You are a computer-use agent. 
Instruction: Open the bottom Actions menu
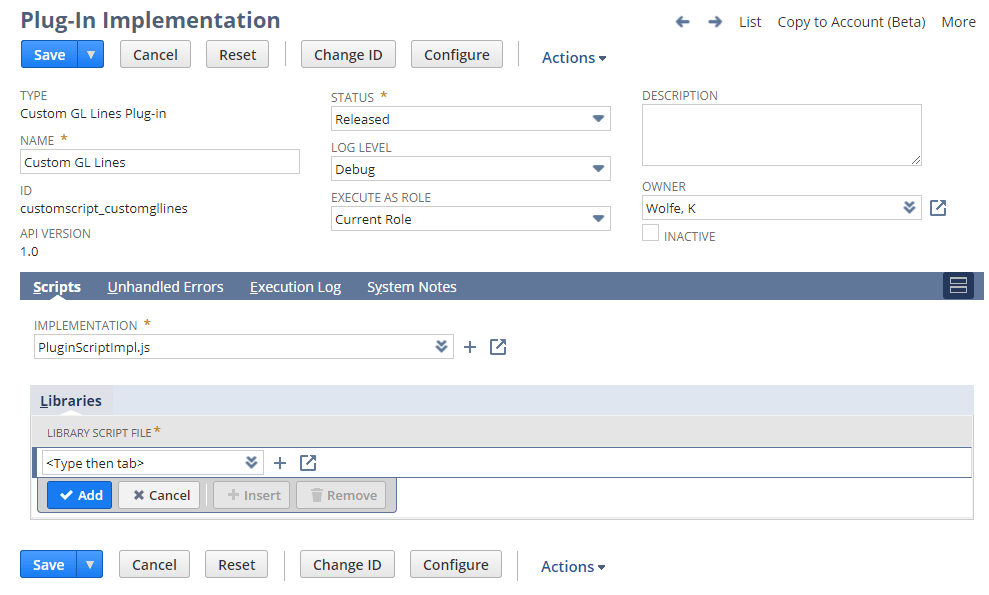tap(573, 567)
